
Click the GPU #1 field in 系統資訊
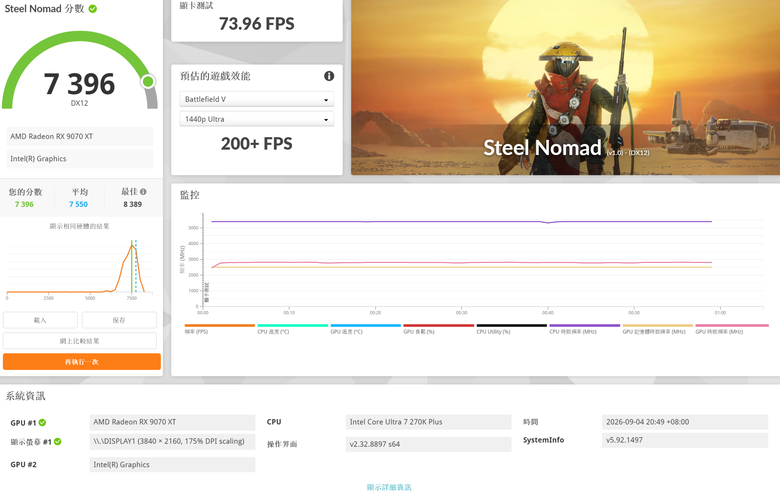(x=172, y=422)
